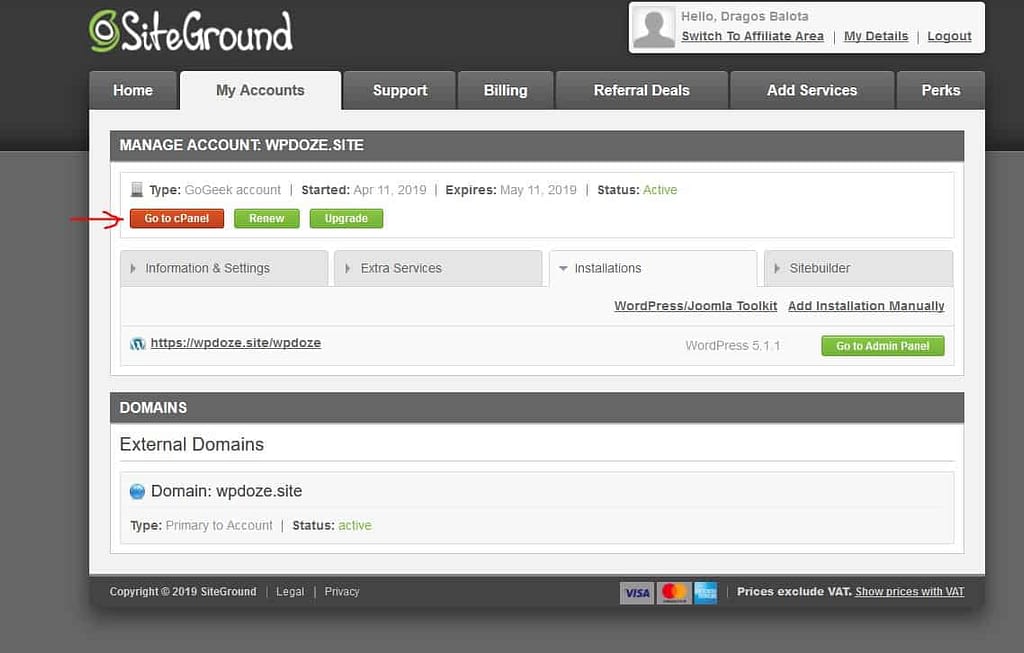Open the Billing tab
The image size is (1024, 653).
(x=505, y=90)
